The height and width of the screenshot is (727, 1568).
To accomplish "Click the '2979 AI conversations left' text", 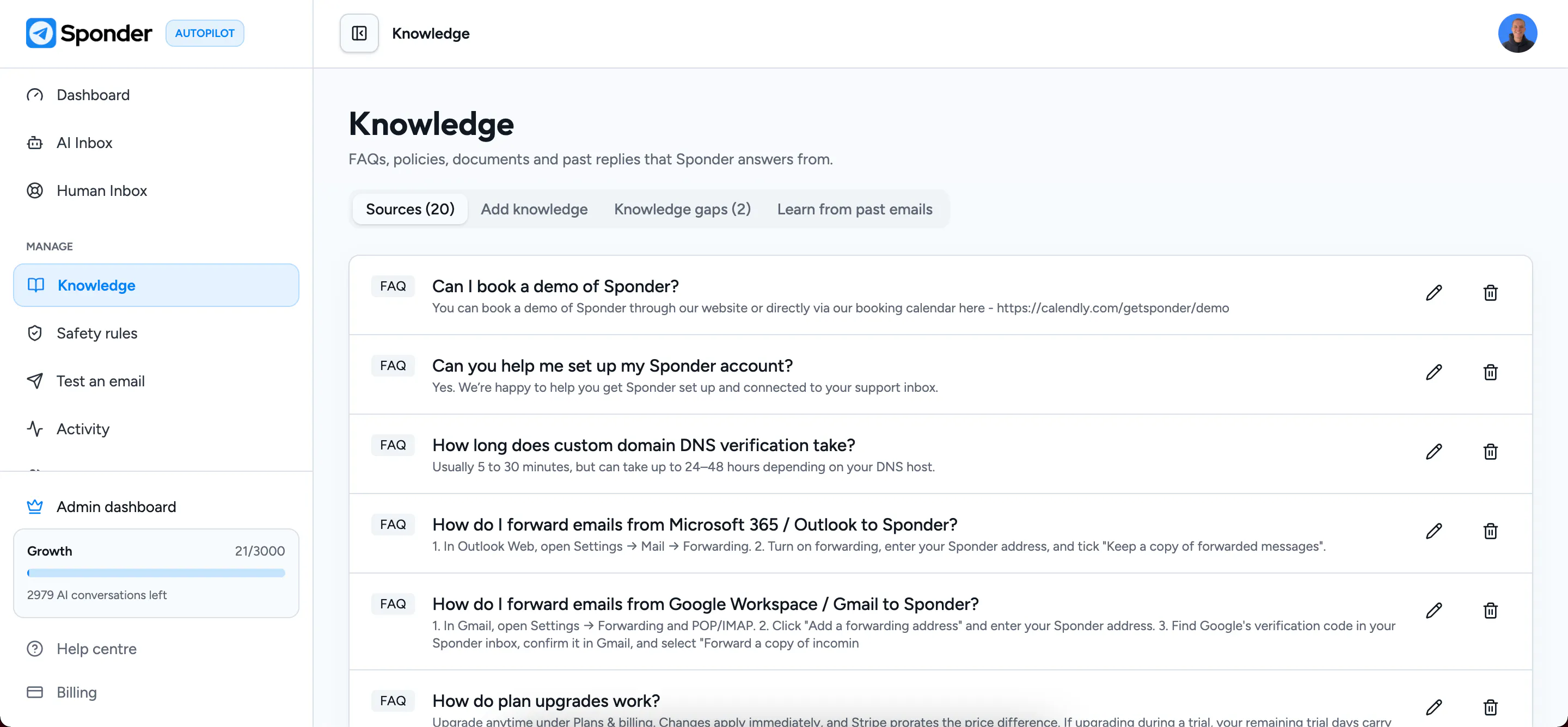I will pyautogui.click(x=97, y=595).
